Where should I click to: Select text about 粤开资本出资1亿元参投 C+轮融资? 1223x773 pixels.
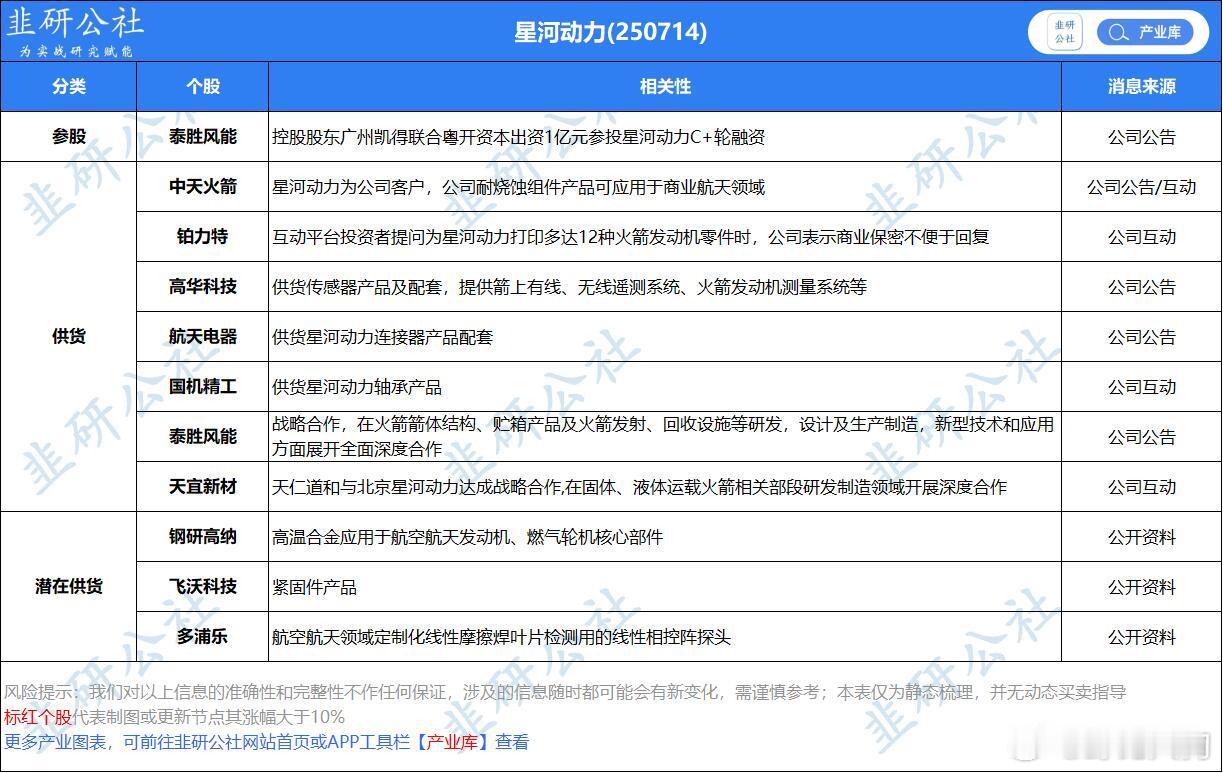pos(518,137)
